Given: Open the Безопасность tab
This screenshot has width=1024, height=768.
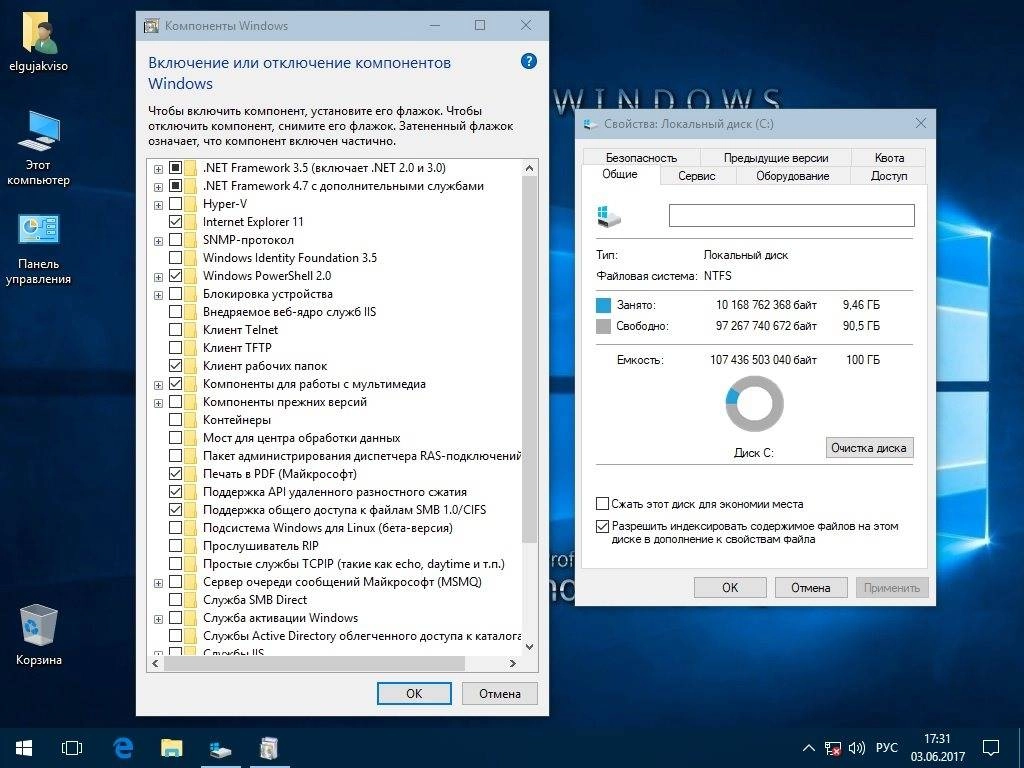Looking at the screenshot, I should click(641, 157).
